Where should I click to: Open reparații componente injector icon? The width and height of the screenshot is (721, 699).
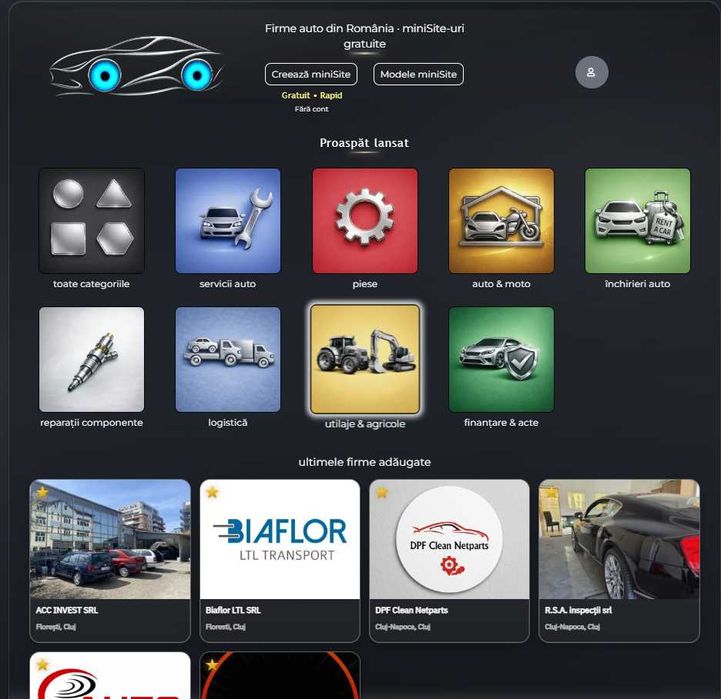(x=92, y=359)
